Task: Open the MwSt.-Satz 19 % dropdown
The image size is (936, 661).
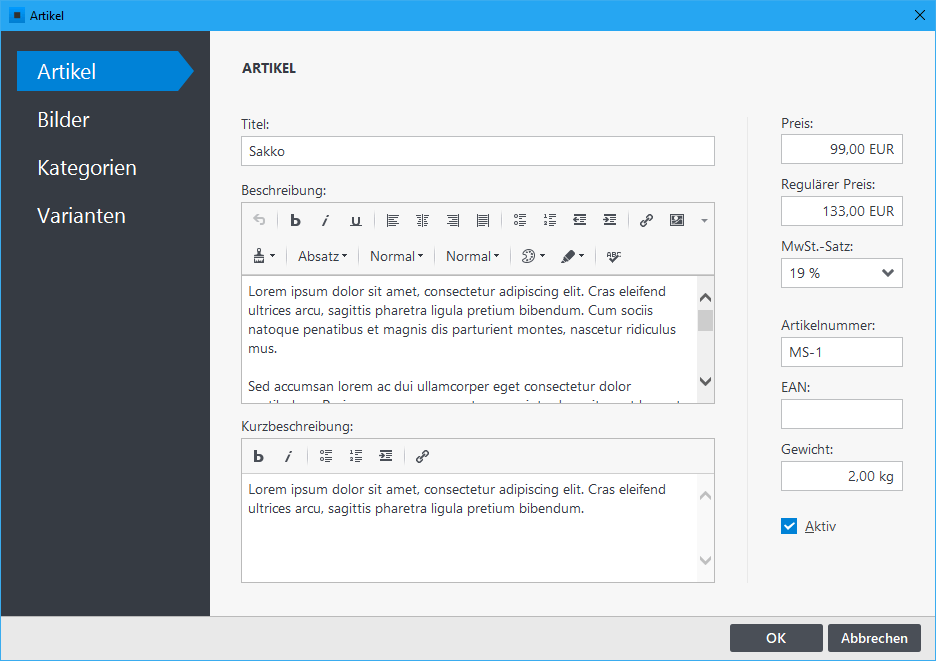Action: pyautogui.click(x=842, y=273)
